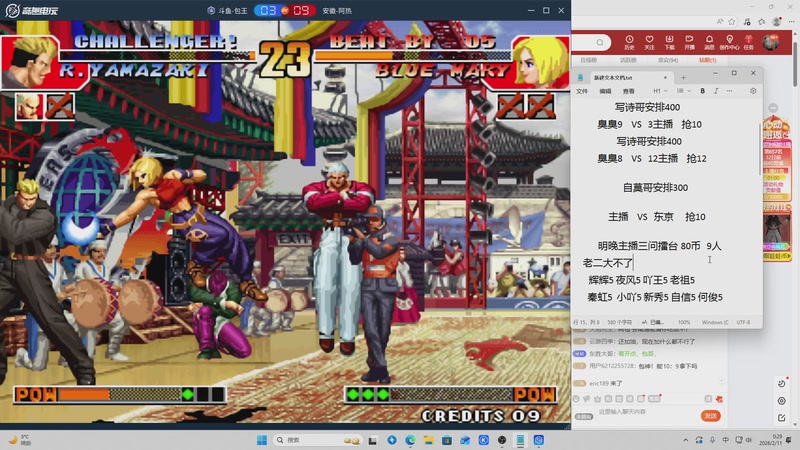This screenshot has width=800, height=450.
Task: Click the text line 写诗哥安排400 at top
Action: coord(647,107)
